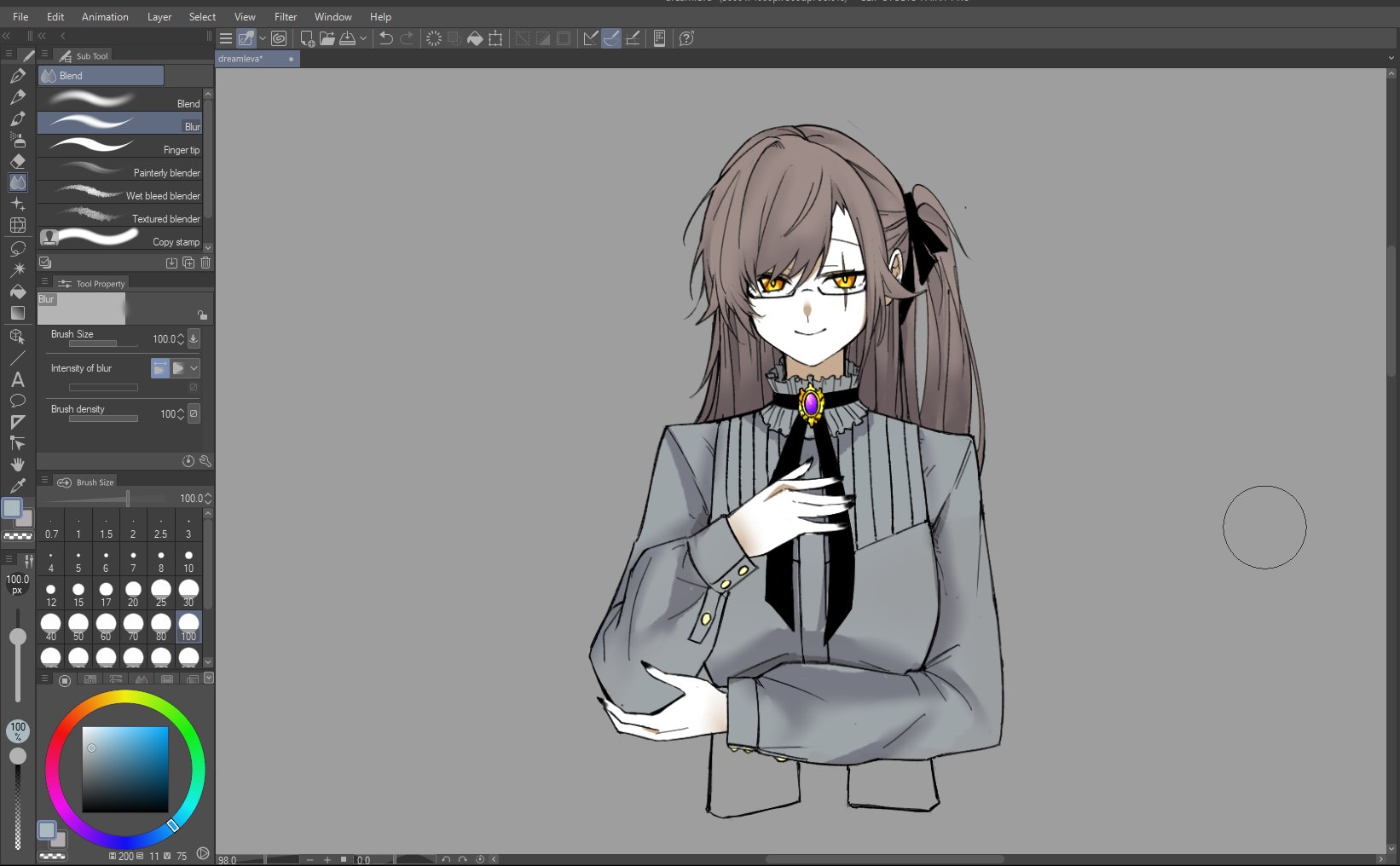Click the Brush Size value field 100.0

(x=163, y=339)
